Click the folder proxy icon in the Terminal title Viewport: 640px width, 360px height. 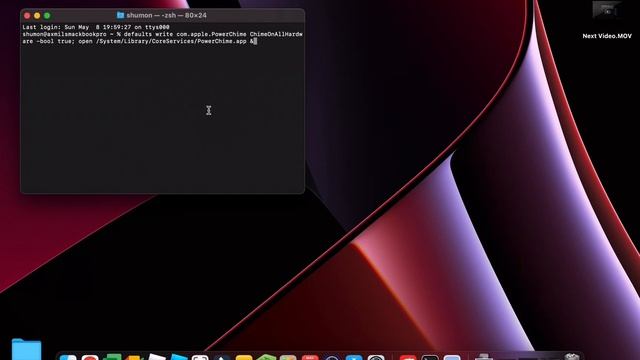[x=120, y=15]
